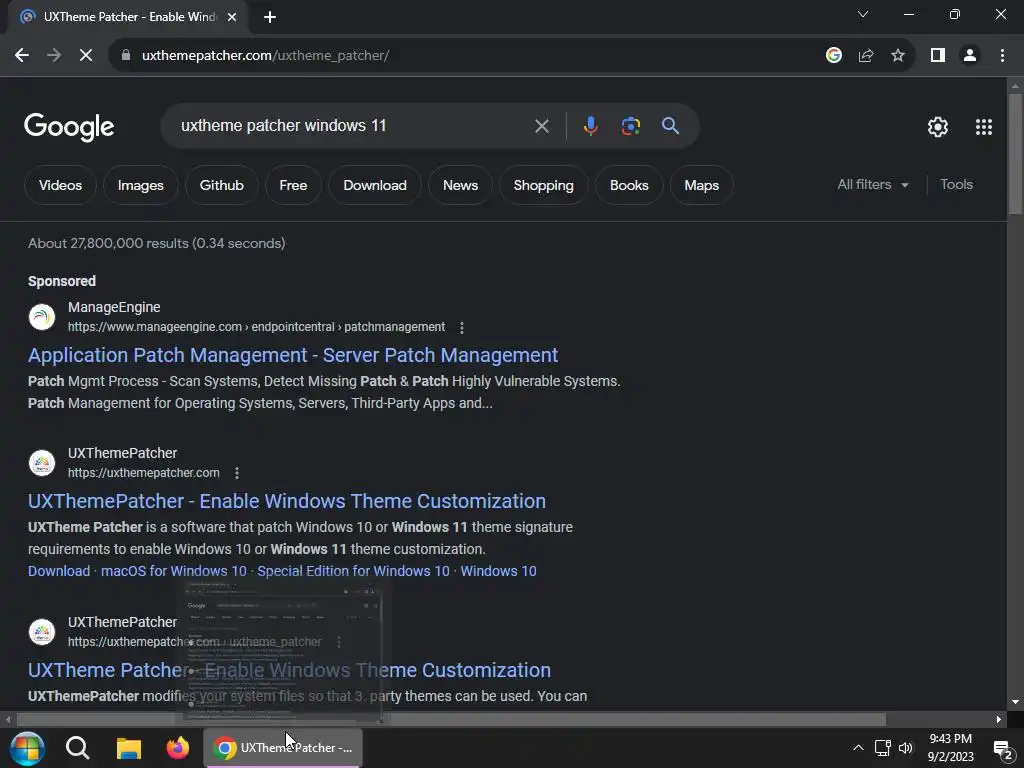Start a voice search with the microphone
Image resolution: width=1024 pixels, height=768 pixels.
click(590, 126)
